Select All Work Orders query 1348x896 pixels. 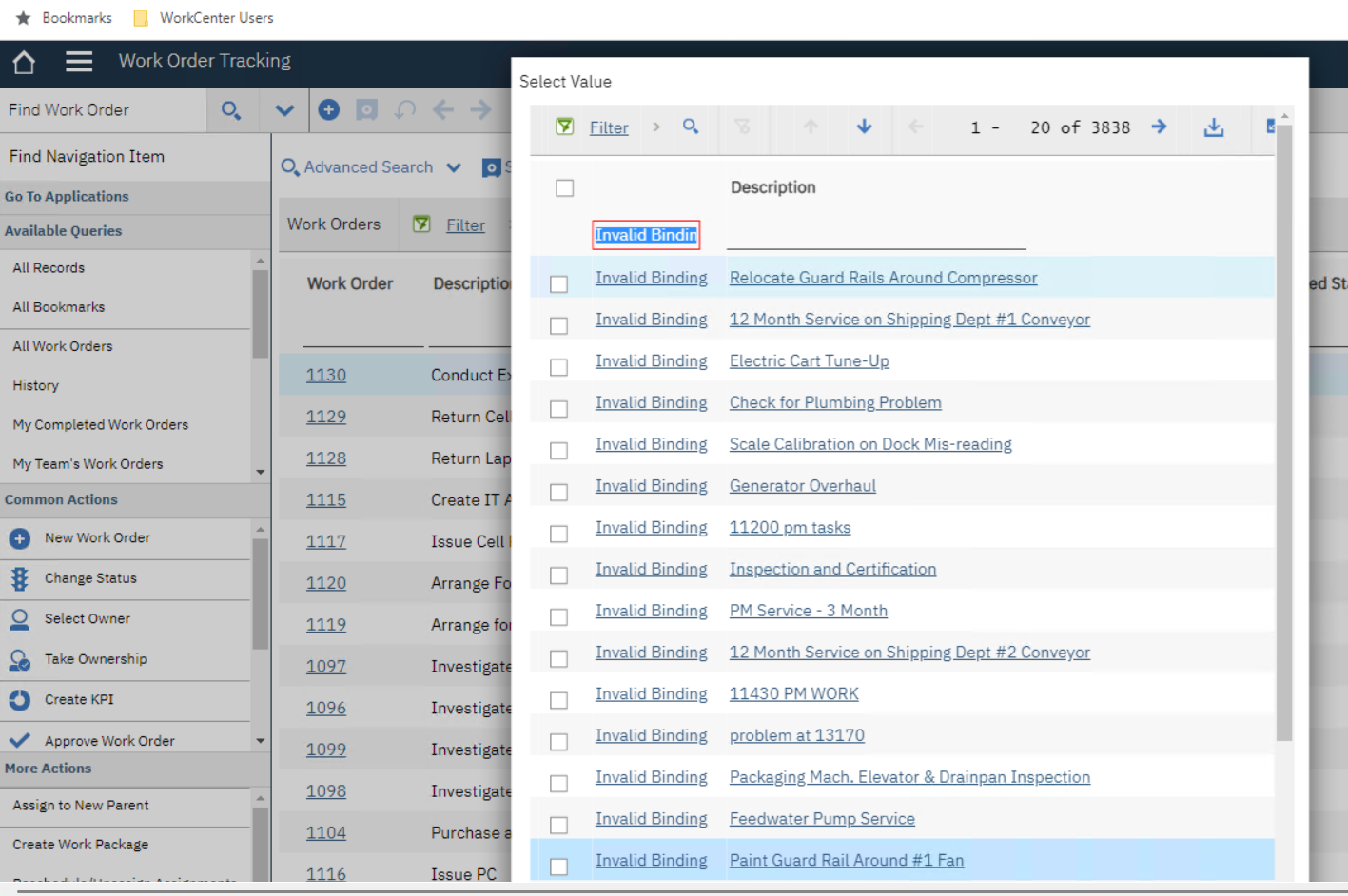pos(63,346)
